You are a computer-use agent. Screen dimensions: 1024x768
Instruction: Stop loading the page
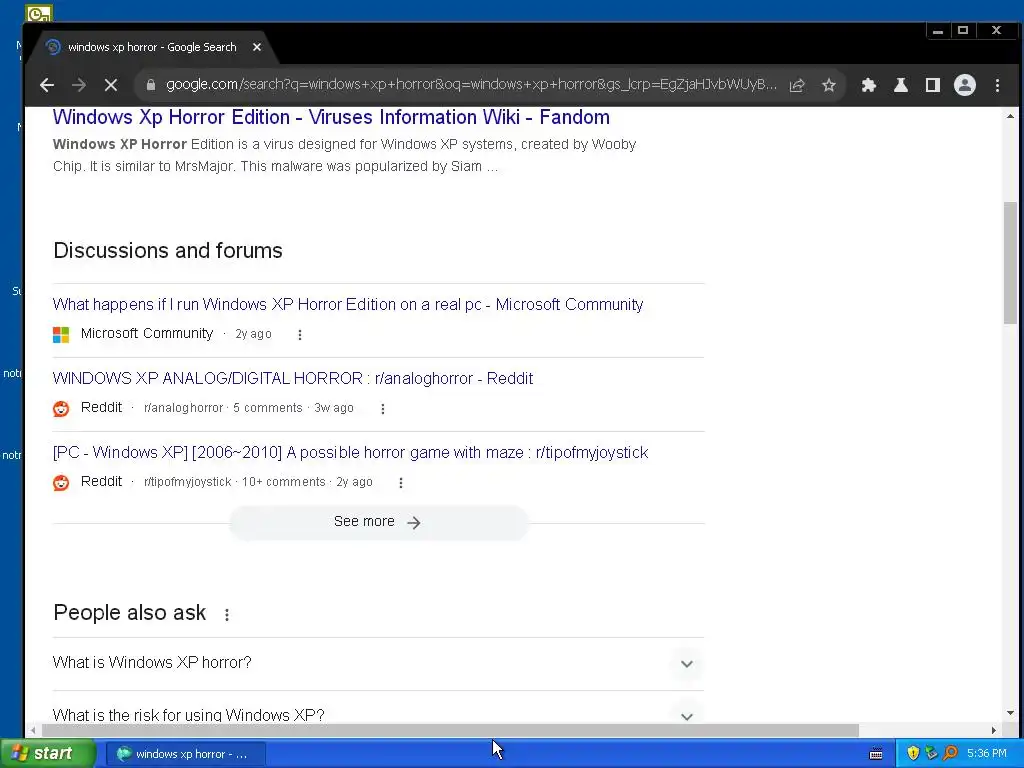point(110,85)
